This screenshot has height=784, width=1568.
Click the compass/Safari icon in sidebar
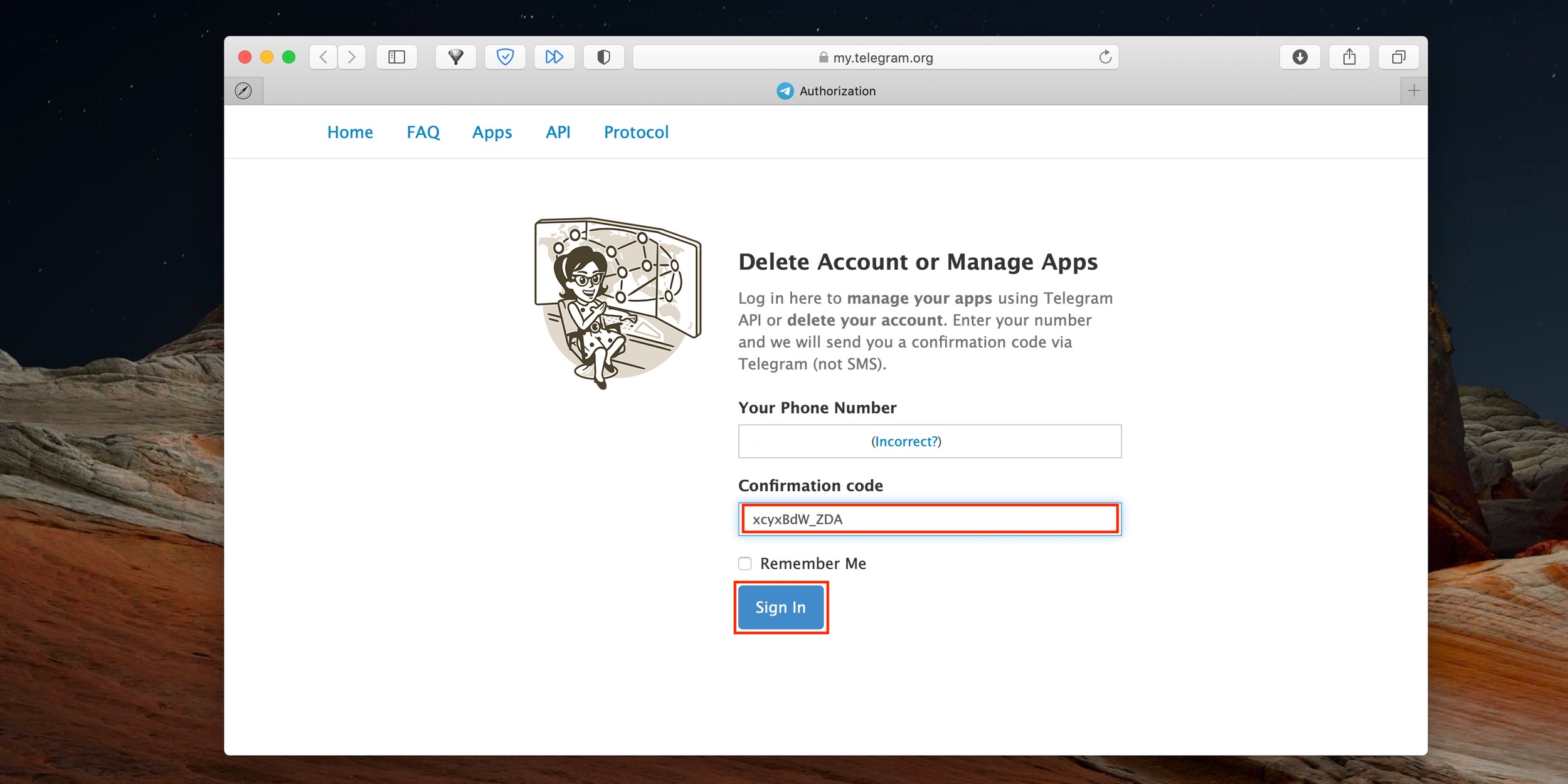click(243, 90)
